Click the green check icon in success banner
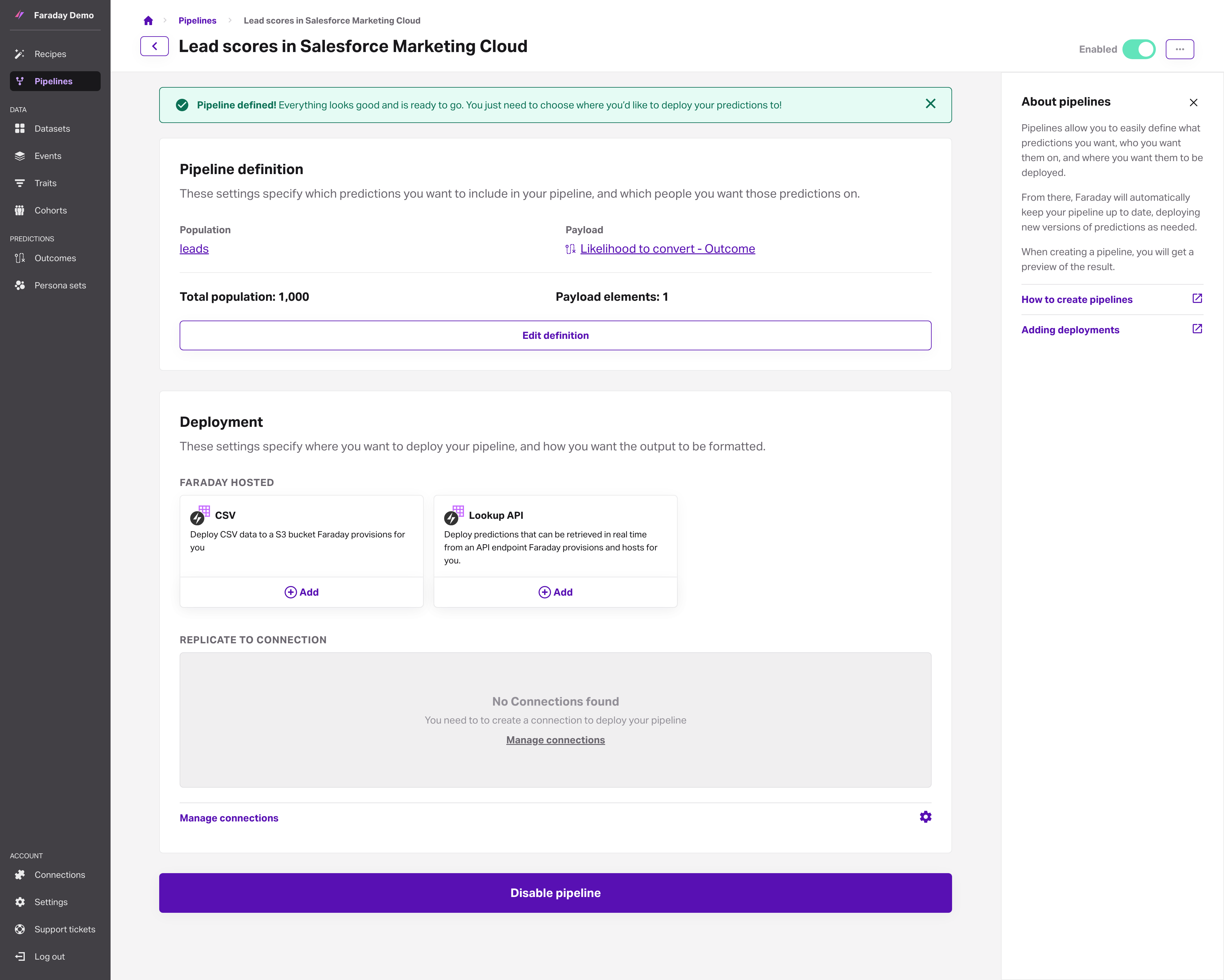 (182, 105)
